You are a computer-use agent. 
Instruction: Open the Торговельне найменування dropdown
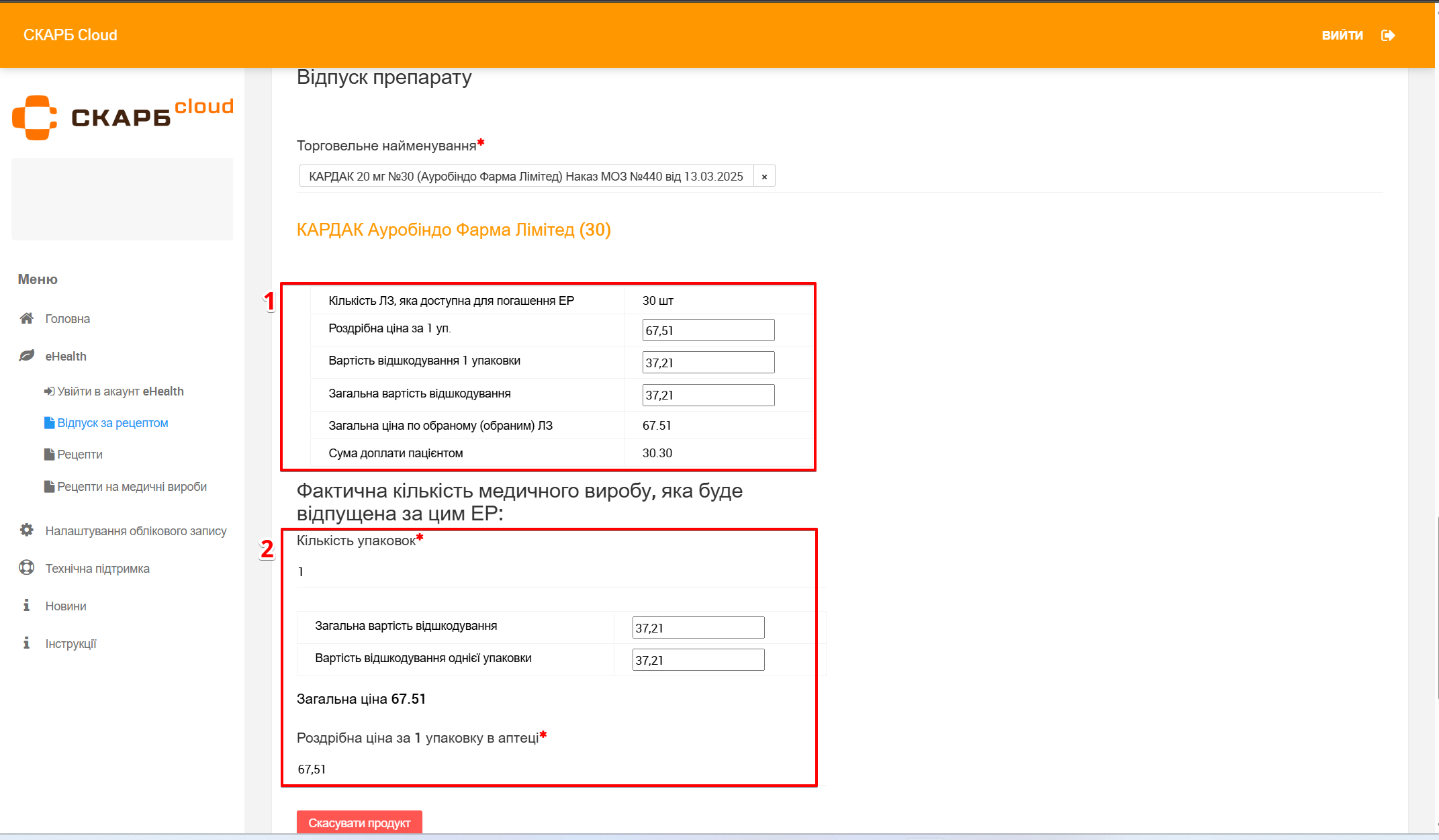tap(526, 177)
